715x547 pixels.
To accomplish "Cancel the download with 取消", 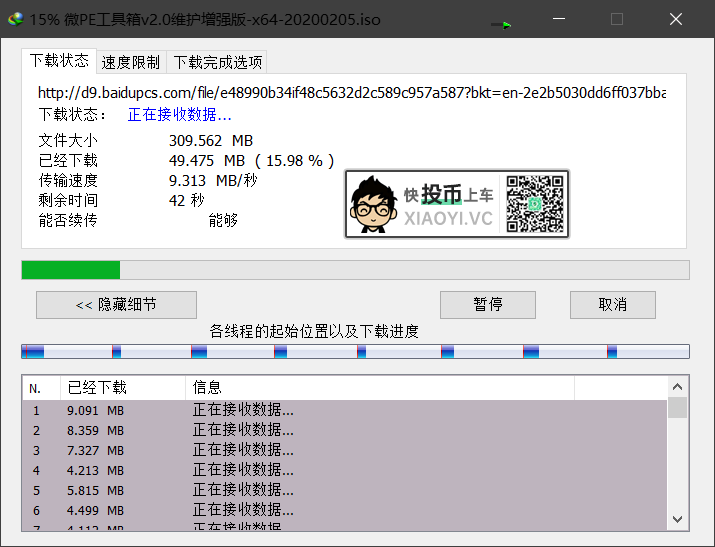I will (612, 305).
